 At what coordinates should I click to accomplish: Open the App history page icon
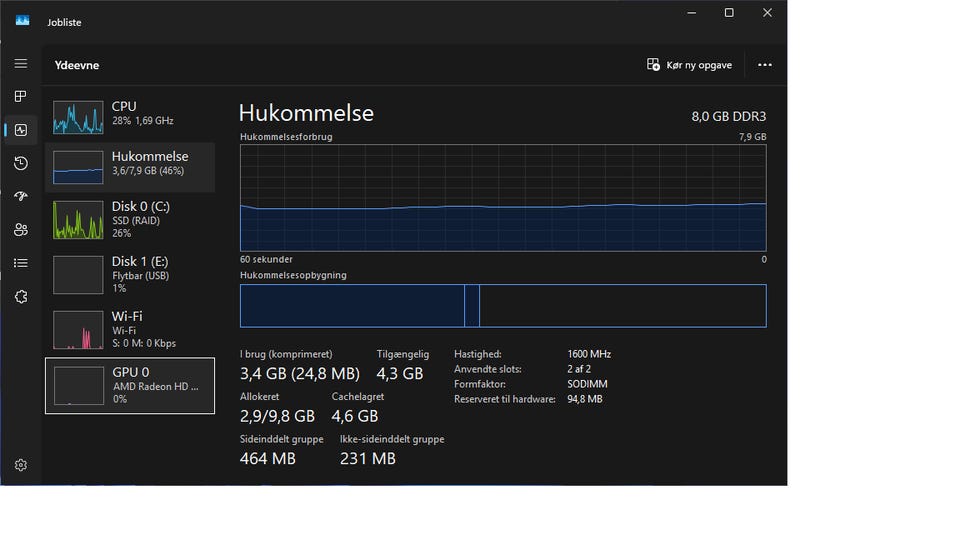pos(21,163)
